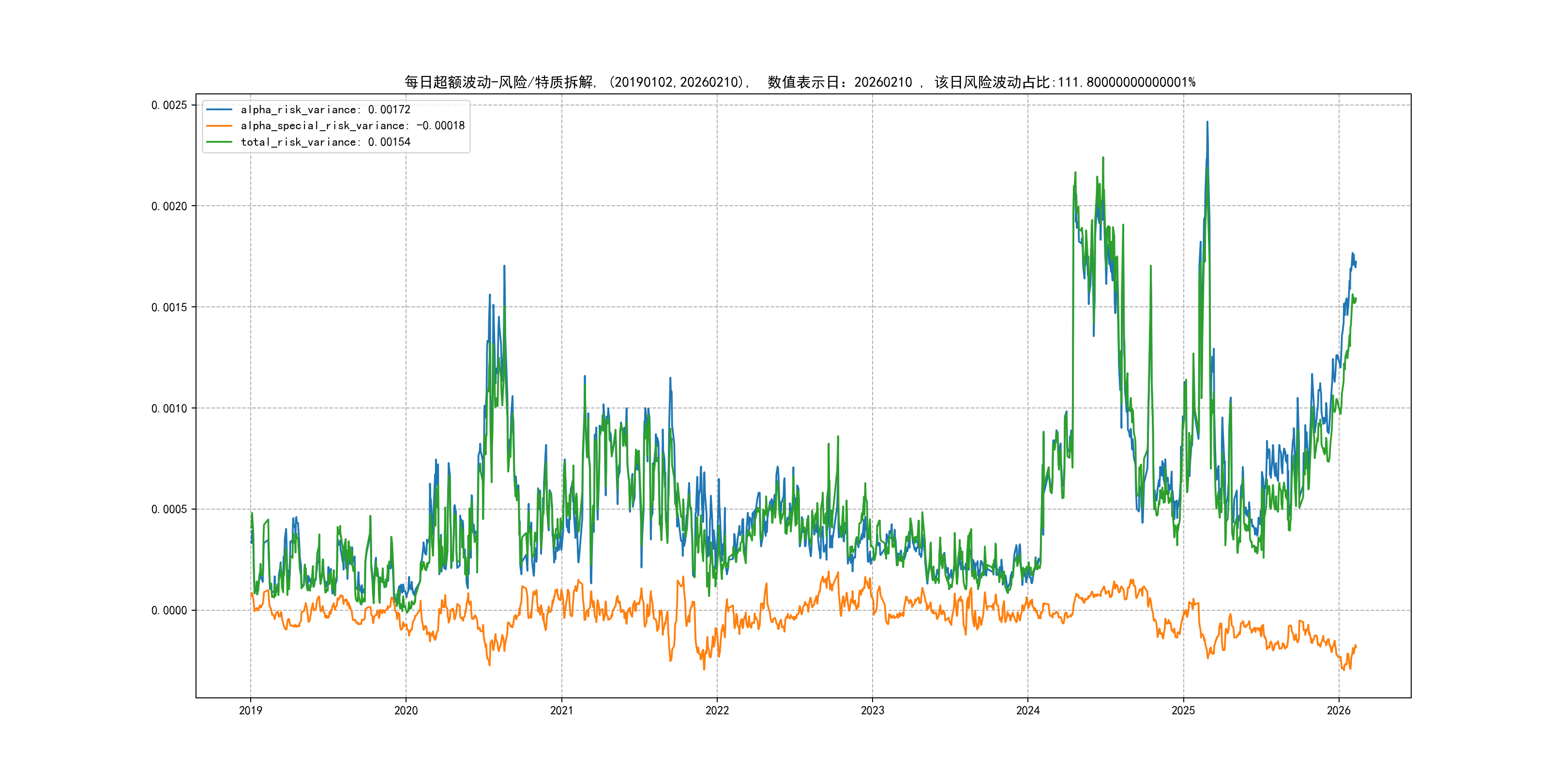This screenshot has width=1568, height=784.
Task: Click the 0.0015 y-axis tick label
Action: 169,307
